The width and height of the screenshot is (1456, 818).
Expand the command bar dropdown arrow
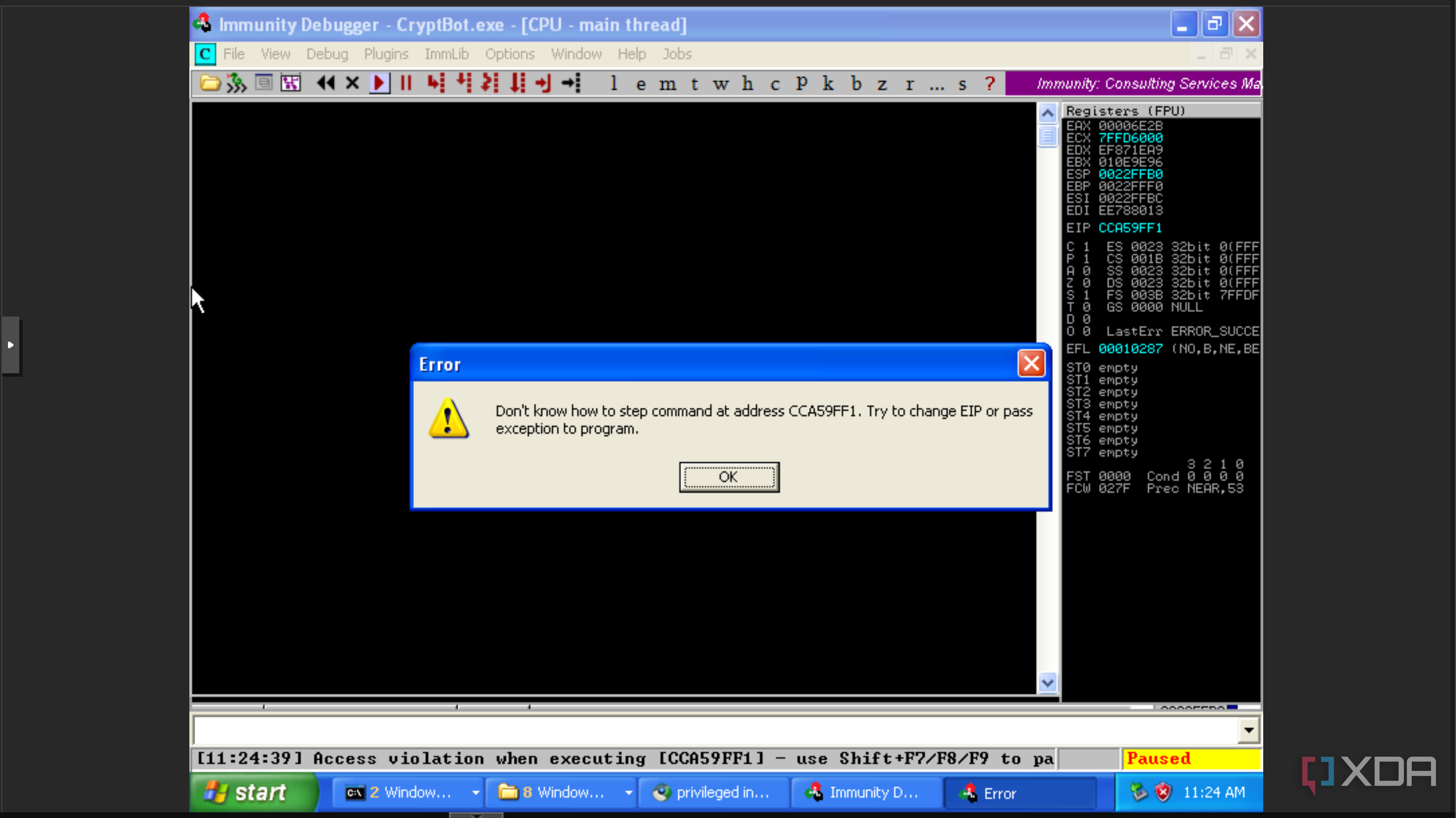click(1248, 730)
